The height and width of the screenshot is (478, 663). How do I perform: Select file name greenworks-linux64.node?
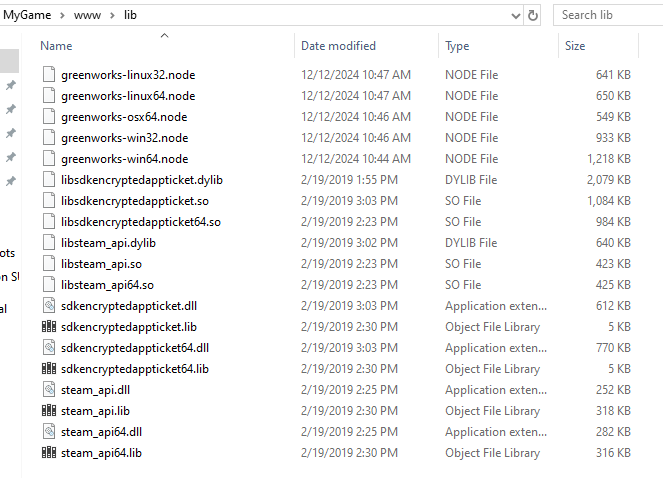point(128,96)
